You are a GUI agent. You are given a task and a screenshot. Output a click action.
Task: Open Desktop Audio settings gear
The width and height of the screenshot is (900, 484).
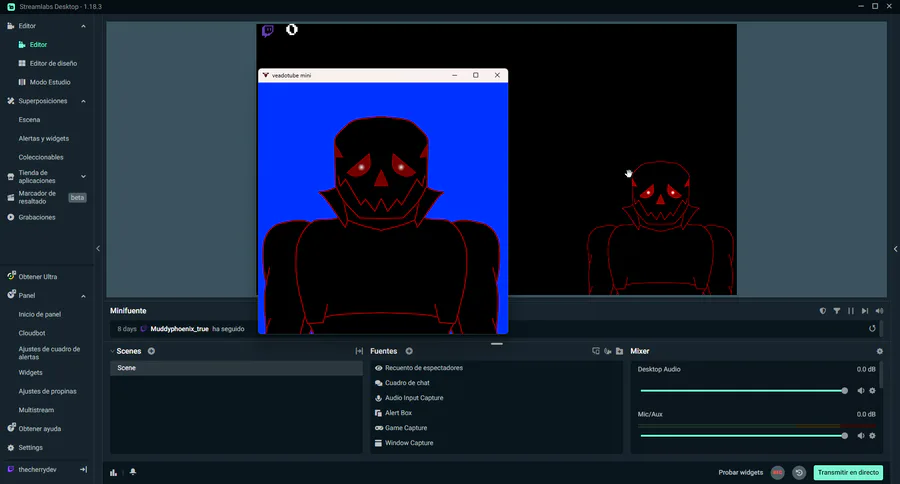872,390
